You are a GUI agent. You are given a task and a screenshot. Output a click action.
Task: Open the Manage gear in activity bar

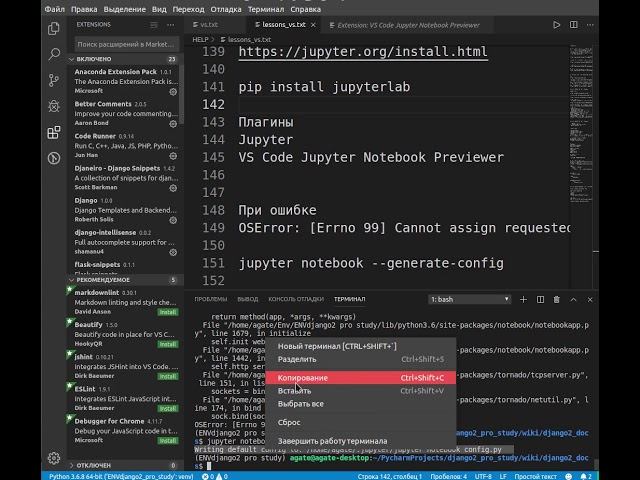[x=54, y=458]
